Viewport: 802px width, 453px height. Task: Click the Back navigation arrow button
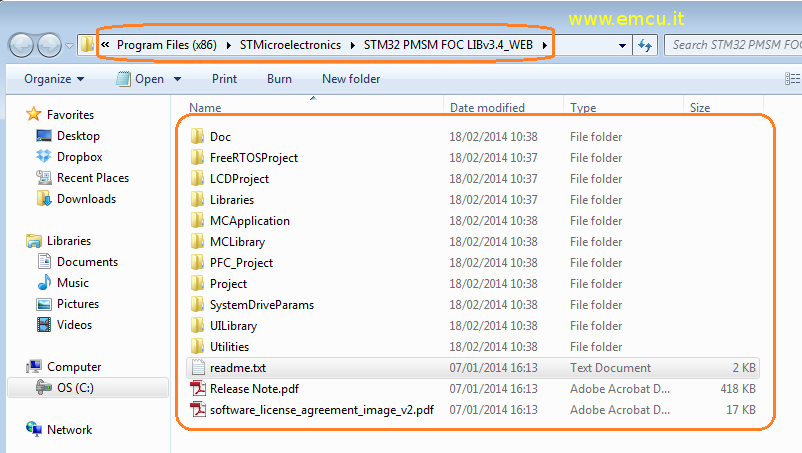click(x=21, y=46)
